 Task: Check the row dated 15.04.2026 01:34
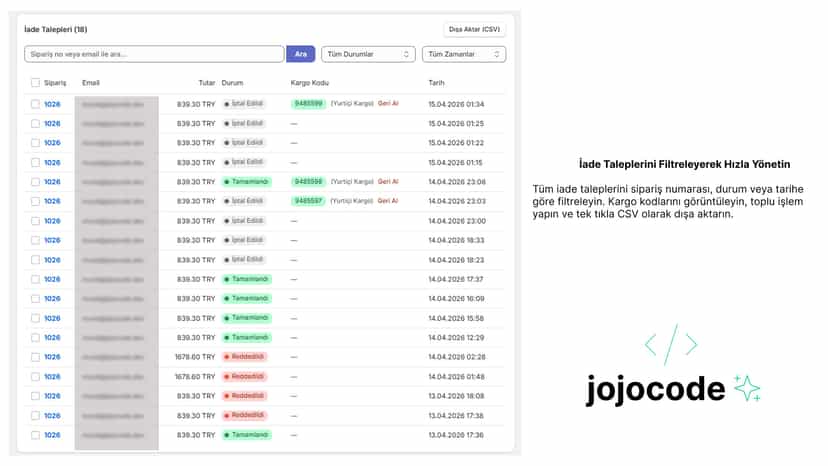coord(35,104)
